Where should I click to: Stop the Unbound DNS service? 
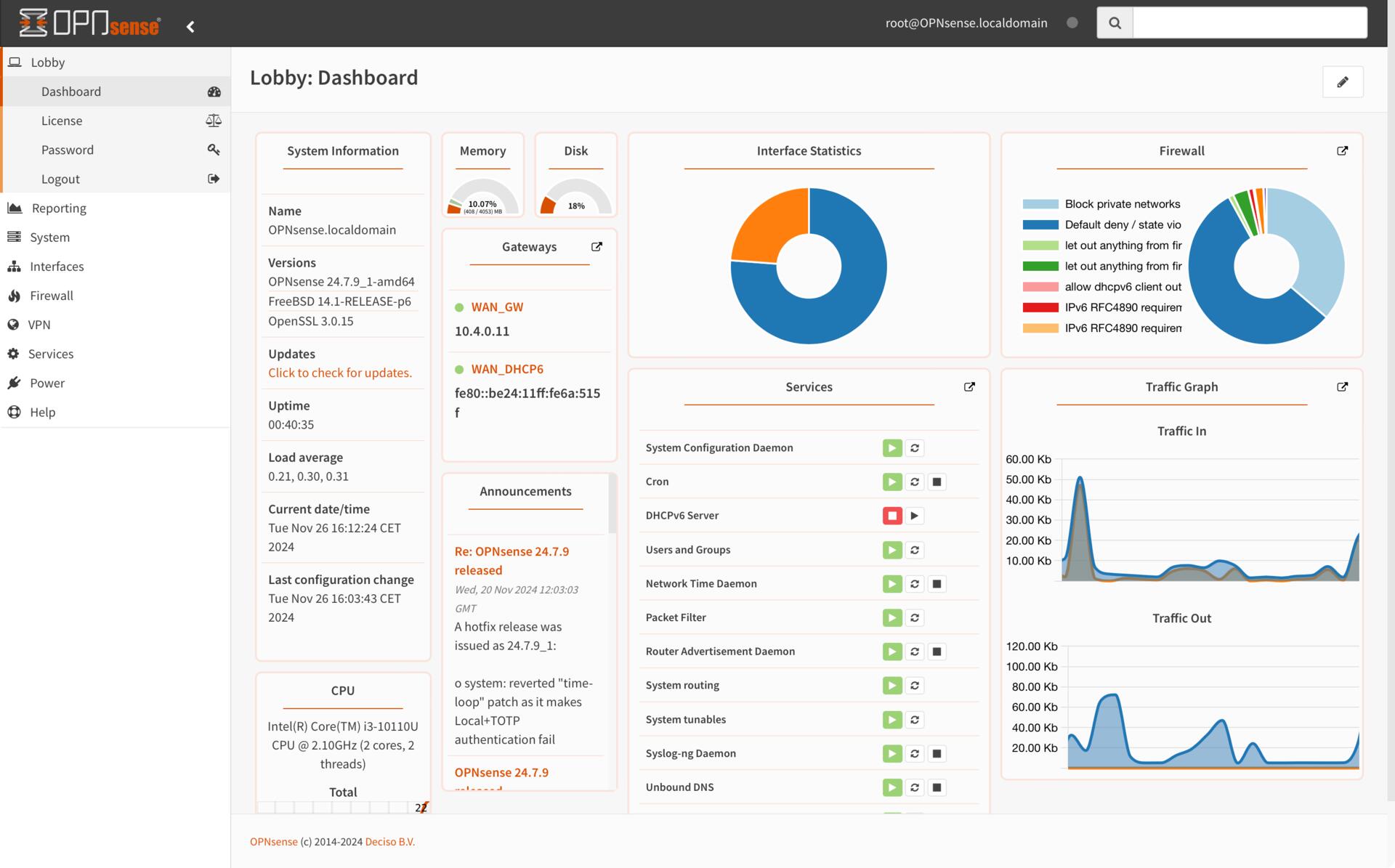click(x=937, y=787)
